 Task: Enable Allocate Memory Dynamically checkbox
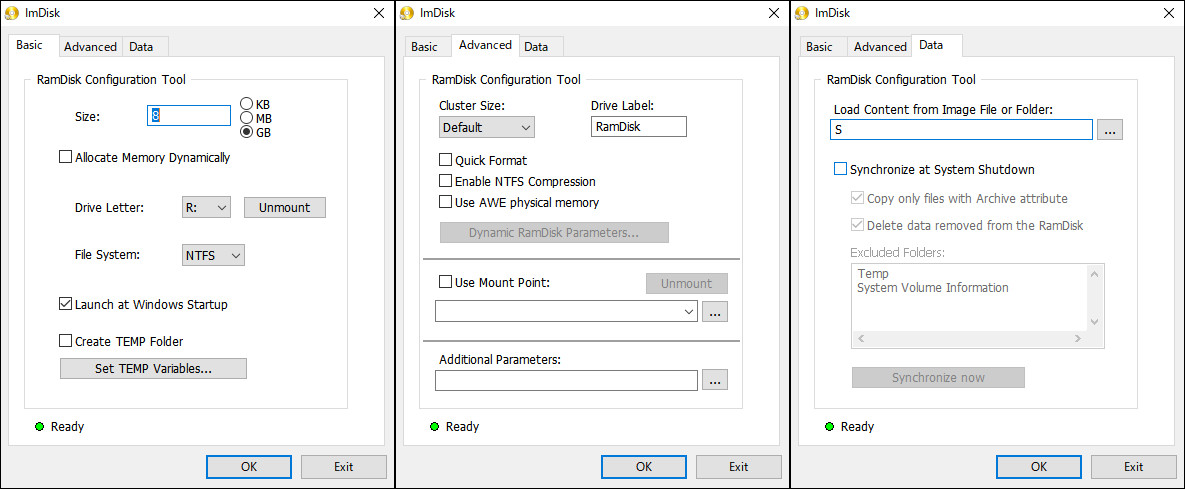[x=67, y=157]
